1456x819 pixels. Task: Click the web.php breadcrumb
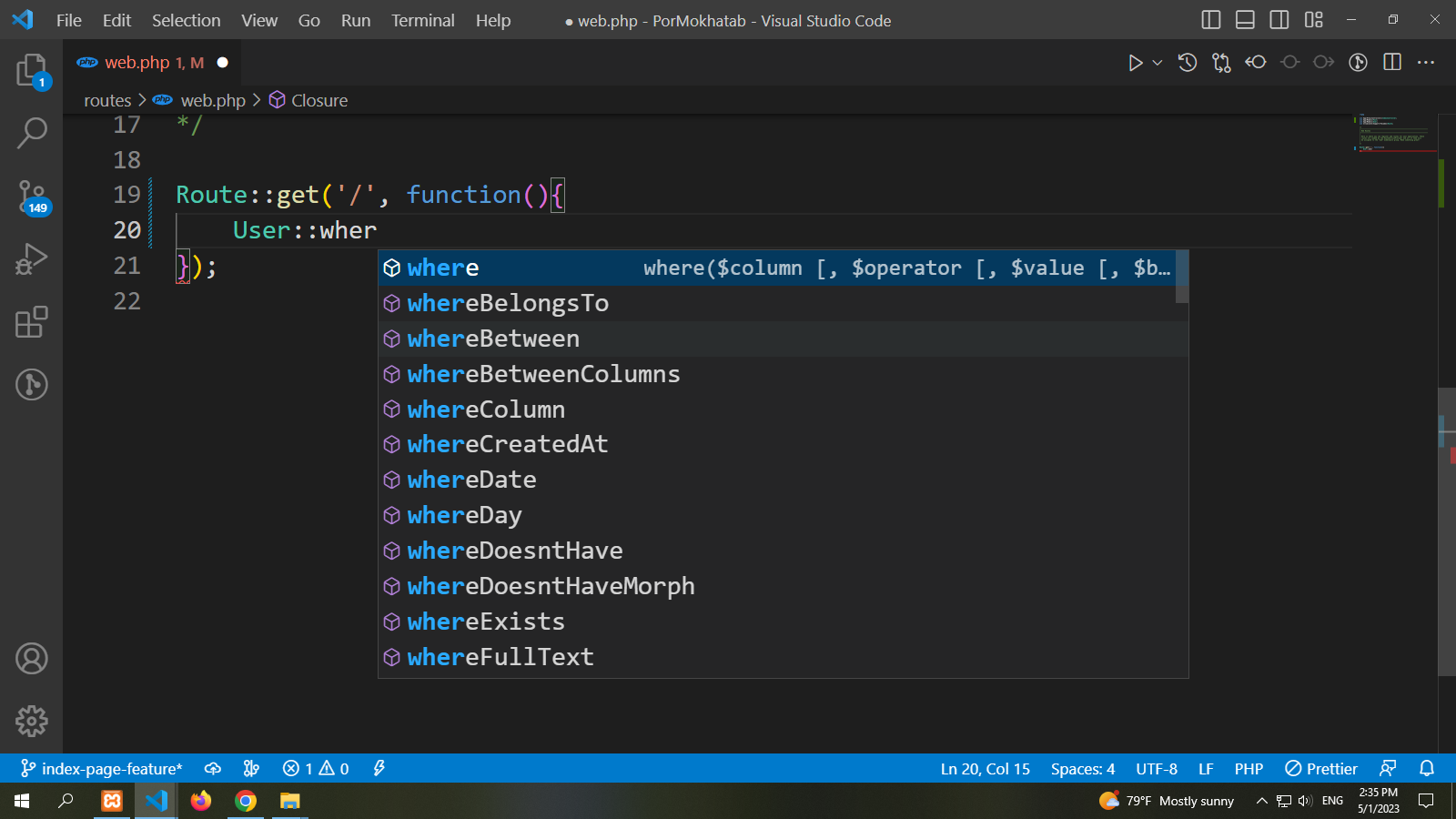click(213, 100)
